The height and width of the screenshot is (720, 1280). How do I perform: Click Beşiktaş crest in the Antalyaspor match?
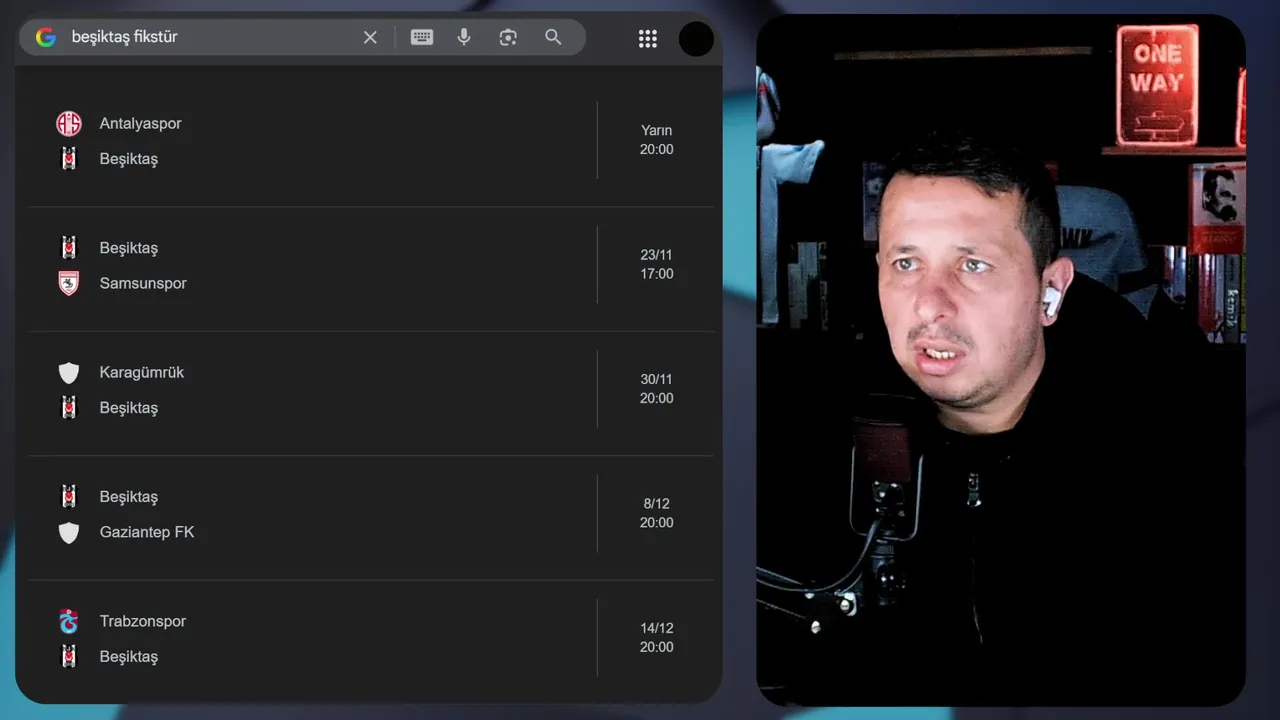[68, 159]
